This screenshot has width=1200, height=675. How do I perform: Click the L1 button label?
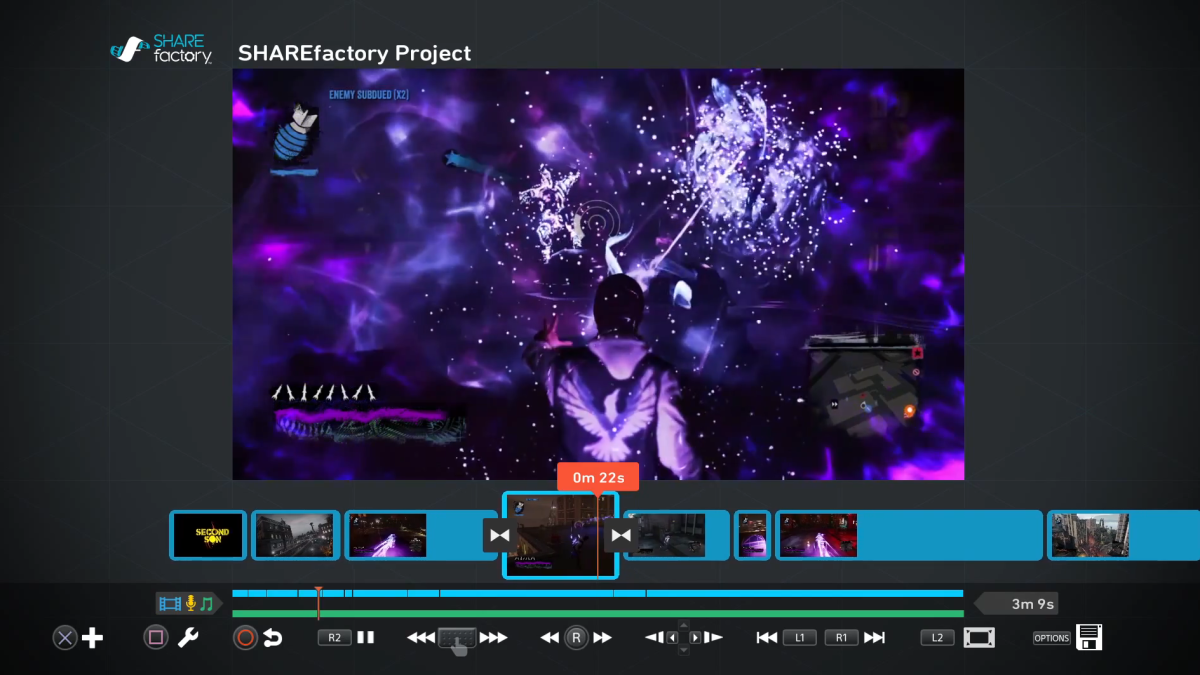[799, 638]
